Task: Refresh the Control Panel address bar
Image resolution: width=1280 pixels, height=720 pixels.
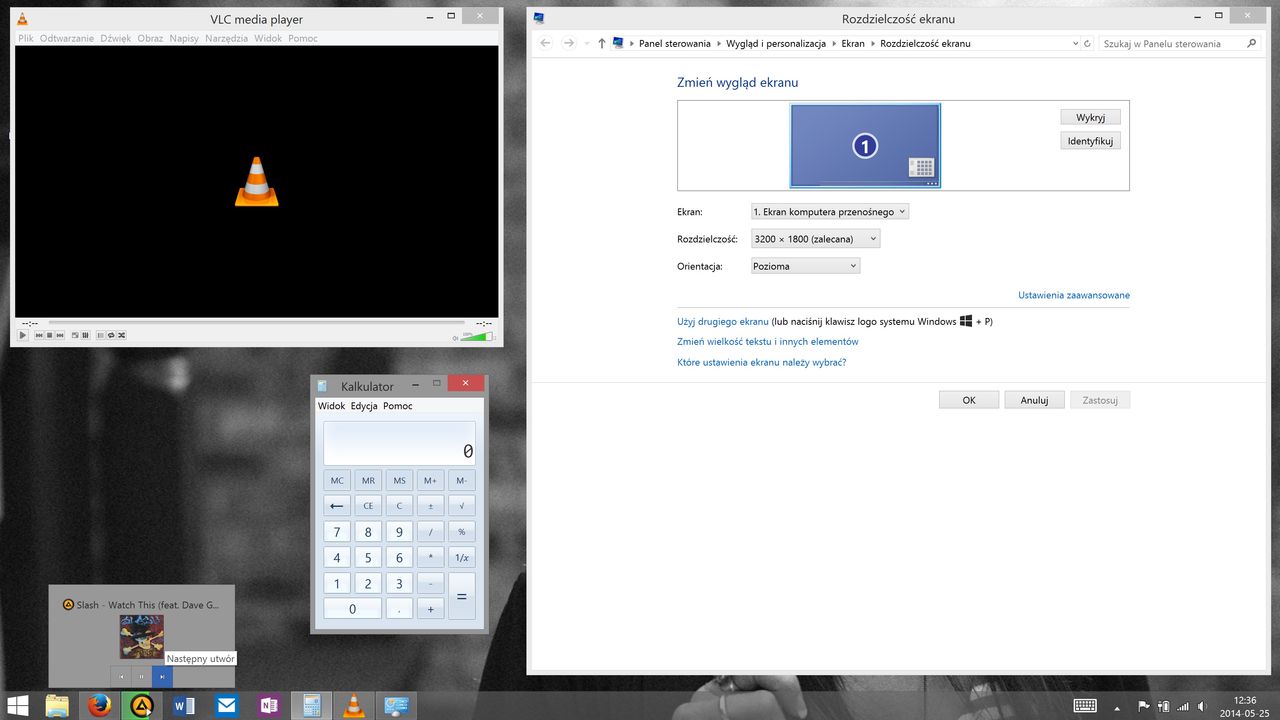Action: (1086, 44)
